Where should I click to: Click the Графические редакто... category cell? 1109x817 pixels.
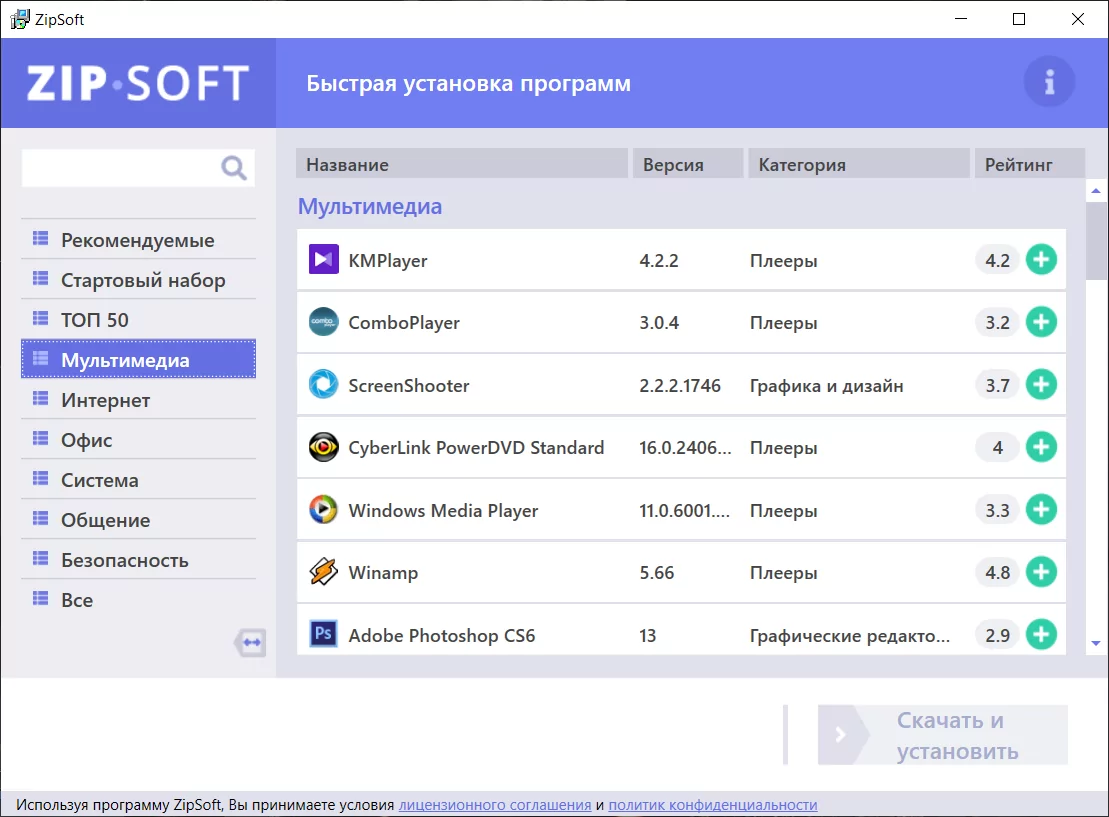point(849,636)
